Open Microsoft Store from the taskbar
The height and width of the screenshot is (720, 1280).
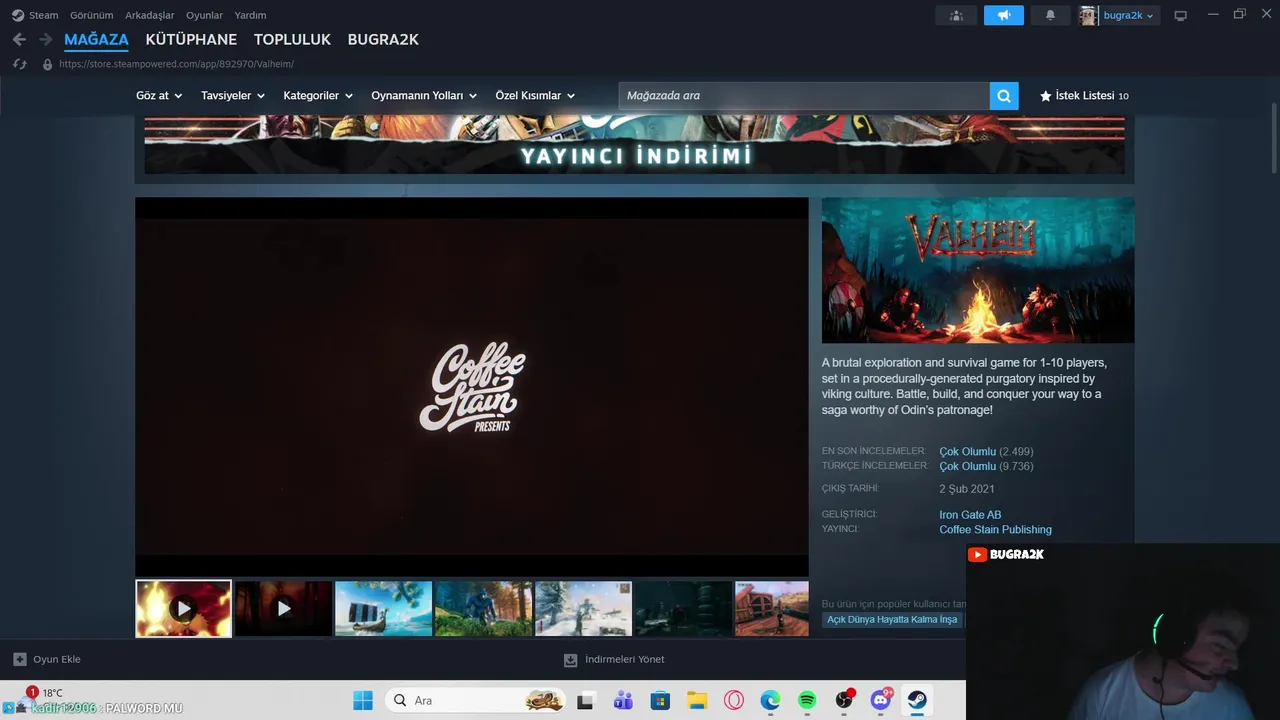coord(660,701)
